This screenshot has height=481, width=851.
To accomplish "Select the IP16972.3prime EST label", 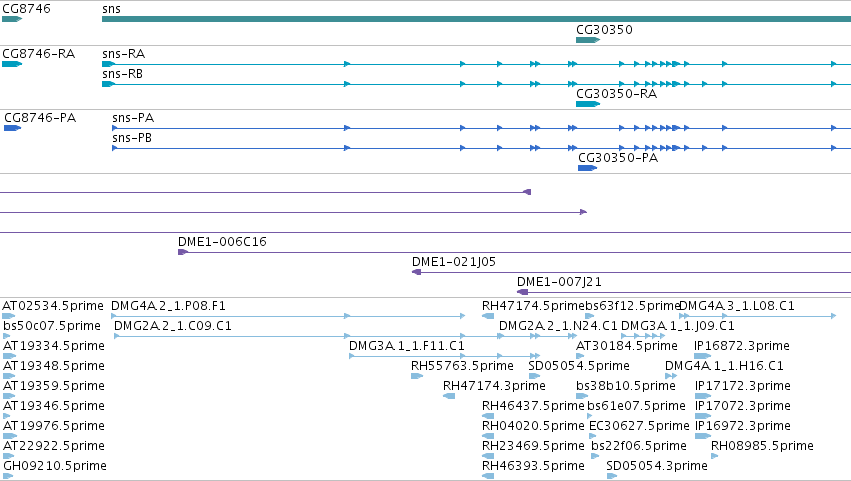I will point(742,426).
